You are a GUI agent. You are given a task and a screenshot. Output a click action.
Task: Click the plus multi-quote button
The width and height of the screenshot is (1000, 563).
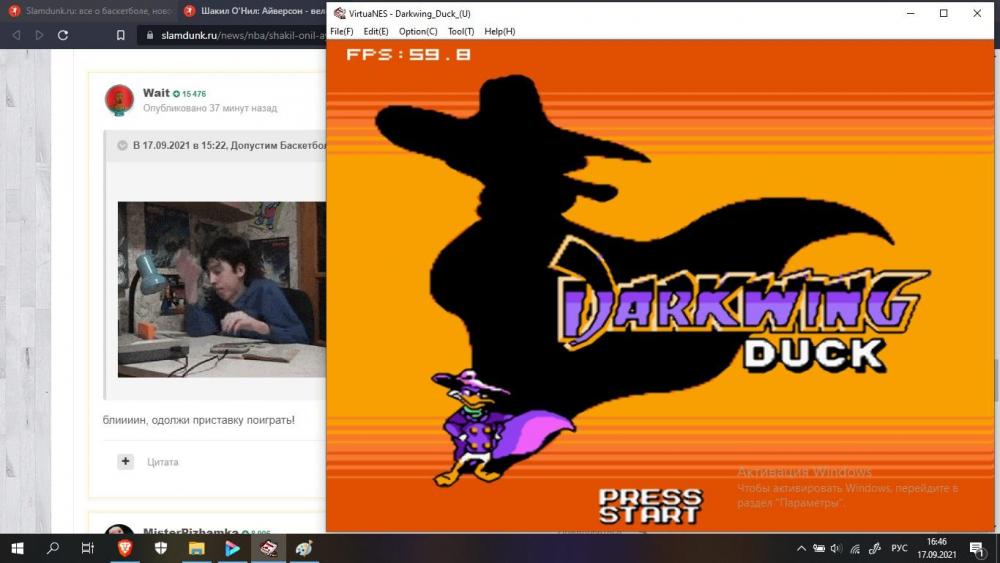(125, 461)
